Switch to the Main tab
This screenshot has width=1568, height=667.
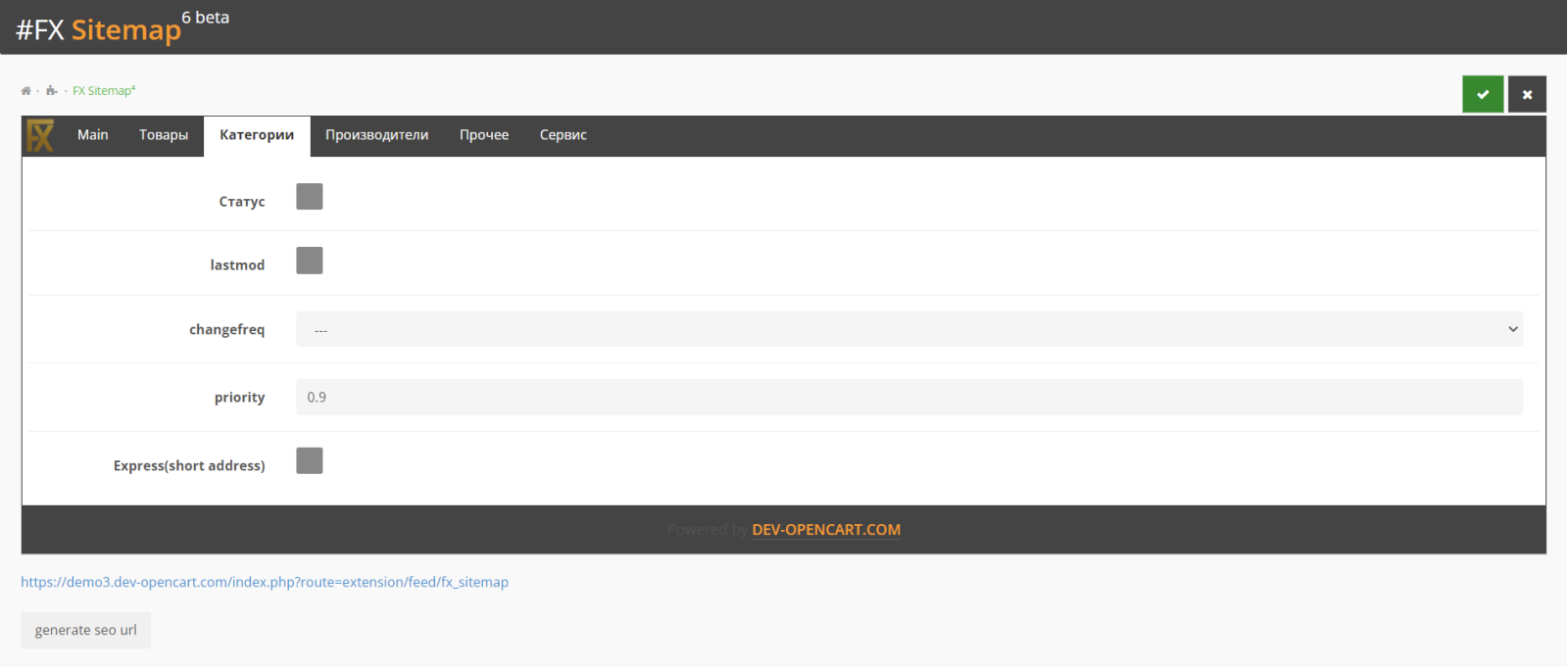[x=93, y=135]
